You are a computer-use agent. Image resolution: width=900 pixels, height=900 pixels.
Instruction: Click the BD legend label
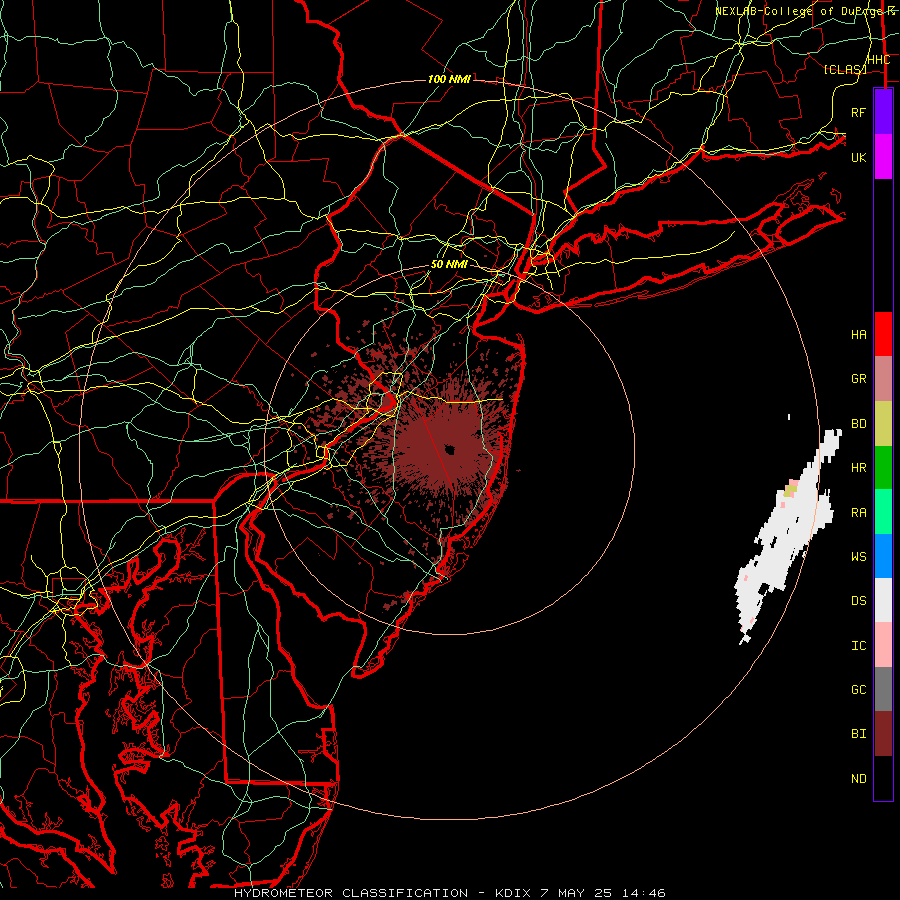858,424
